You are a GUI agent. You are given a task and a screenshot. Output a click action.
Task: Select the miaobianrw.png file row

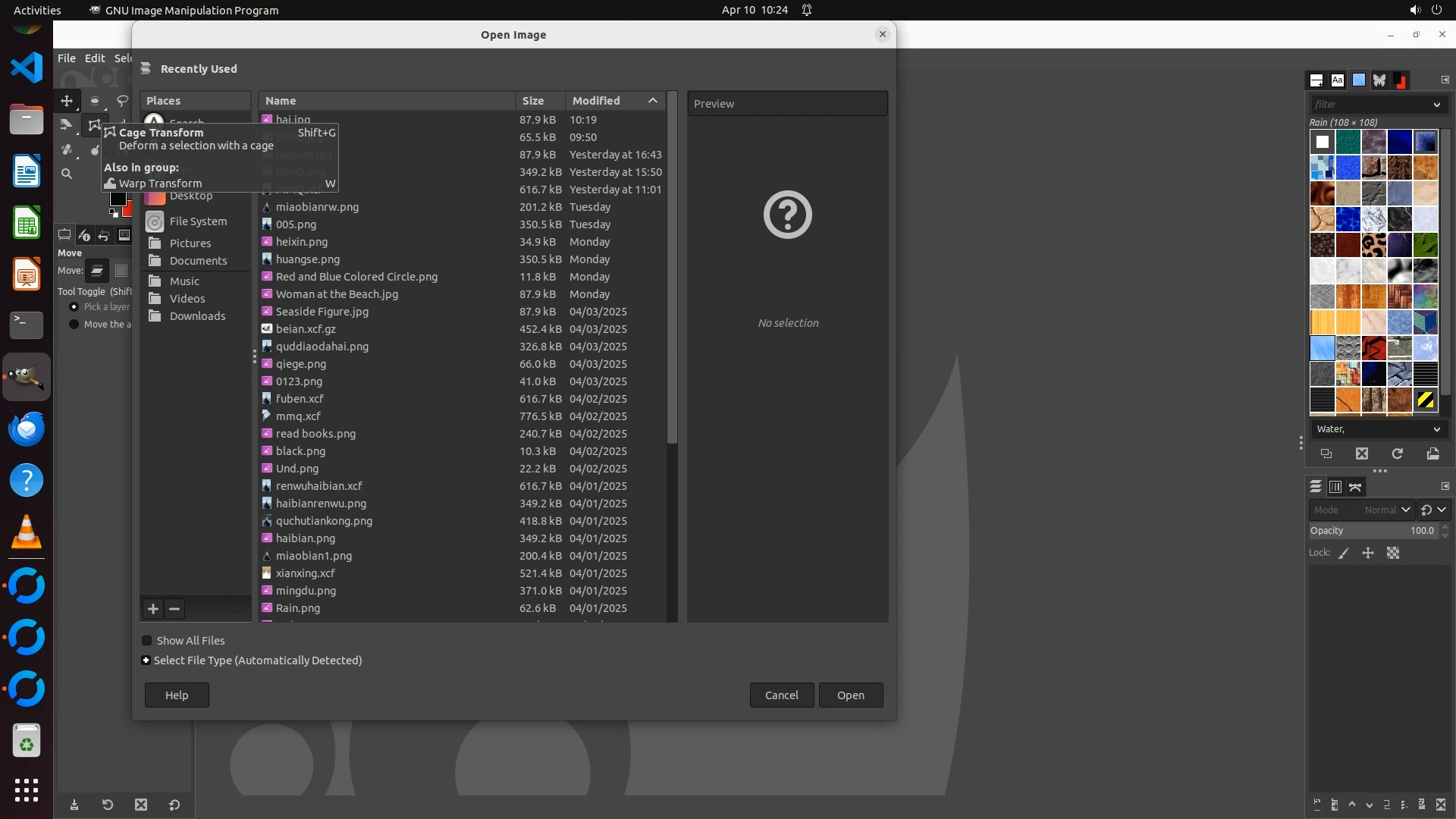(x=317, y=207)
